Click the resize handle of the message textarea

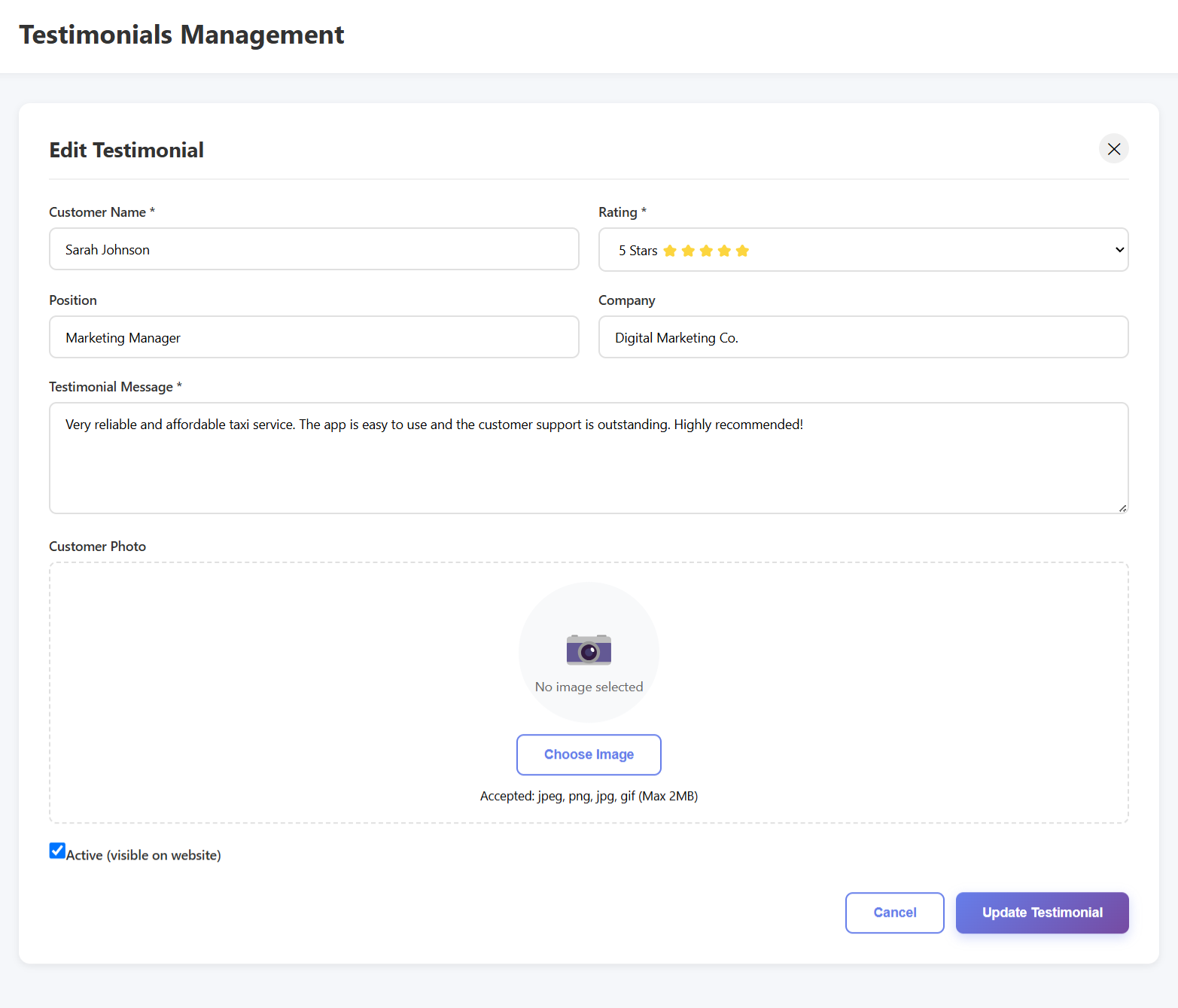pos(1122,507)
